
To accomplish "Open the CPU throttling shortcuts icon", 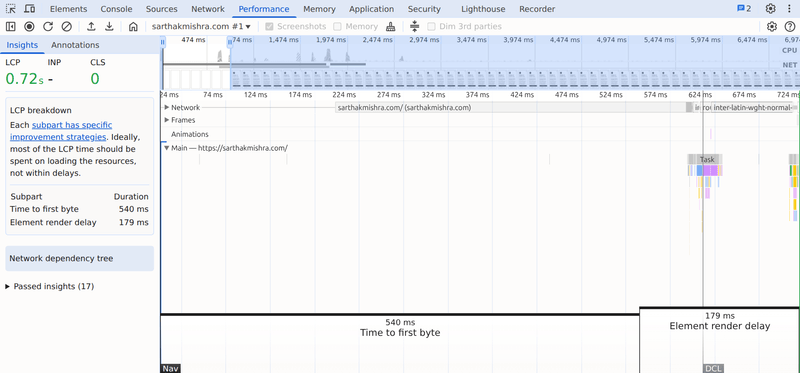I will (414, 26).
